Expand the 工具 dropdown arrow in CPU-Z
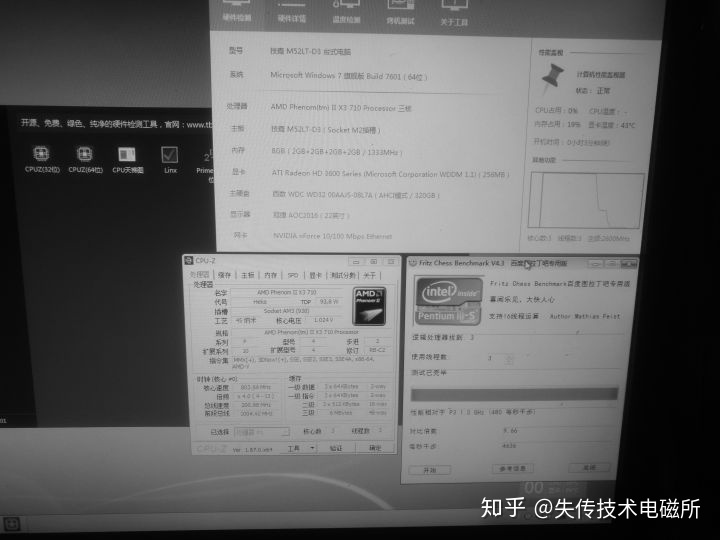The image size is (720, 540). (x=312, y=448)
